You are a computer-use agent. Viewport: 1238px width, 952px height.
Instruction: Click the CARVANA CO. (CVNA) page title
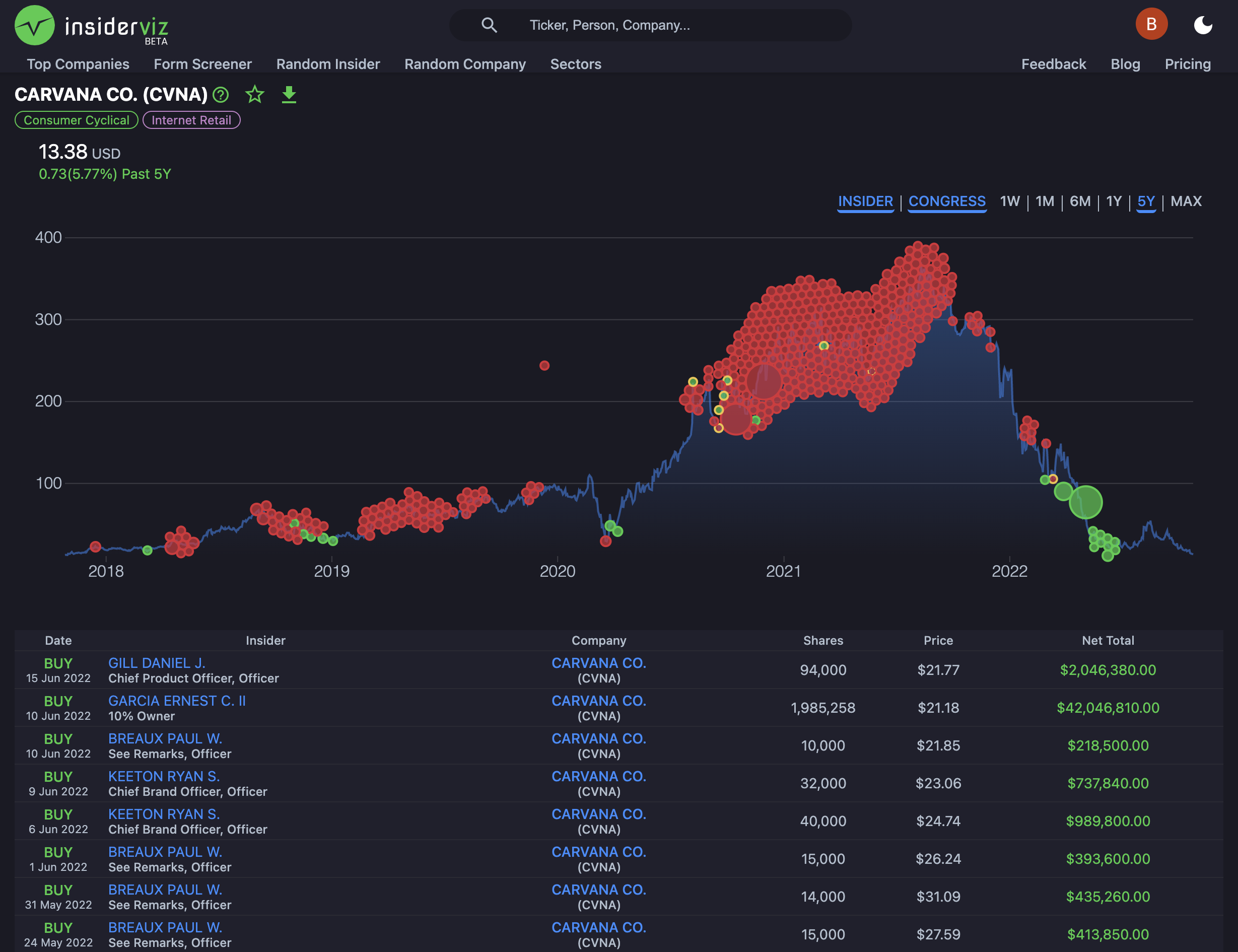pyautogui.click(x=111, y=94)
